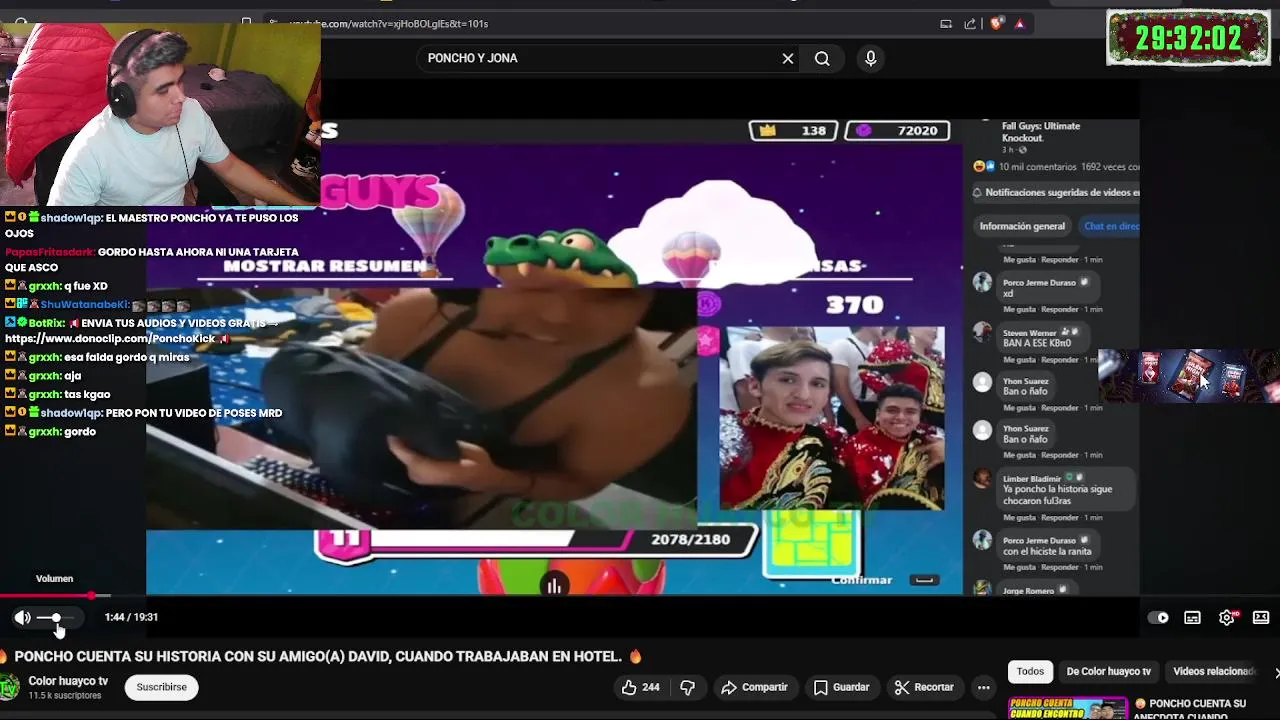Image resolution: width=1280 pixels, height=720 pixels.
Task: Toggle the autoplay switch in player
Action: click(1158, 618)
